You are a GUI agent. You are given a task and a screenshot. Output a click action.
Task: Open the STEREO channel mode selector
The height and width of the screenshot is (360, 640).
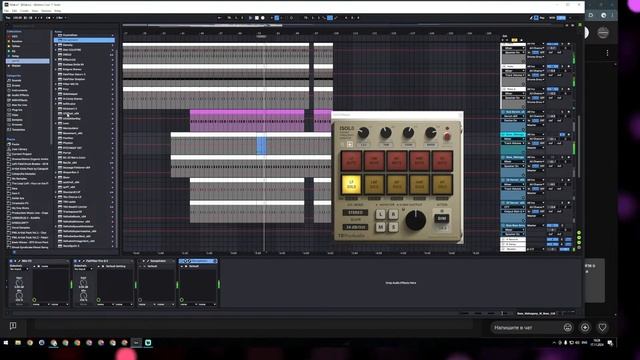tap(355, 213)
